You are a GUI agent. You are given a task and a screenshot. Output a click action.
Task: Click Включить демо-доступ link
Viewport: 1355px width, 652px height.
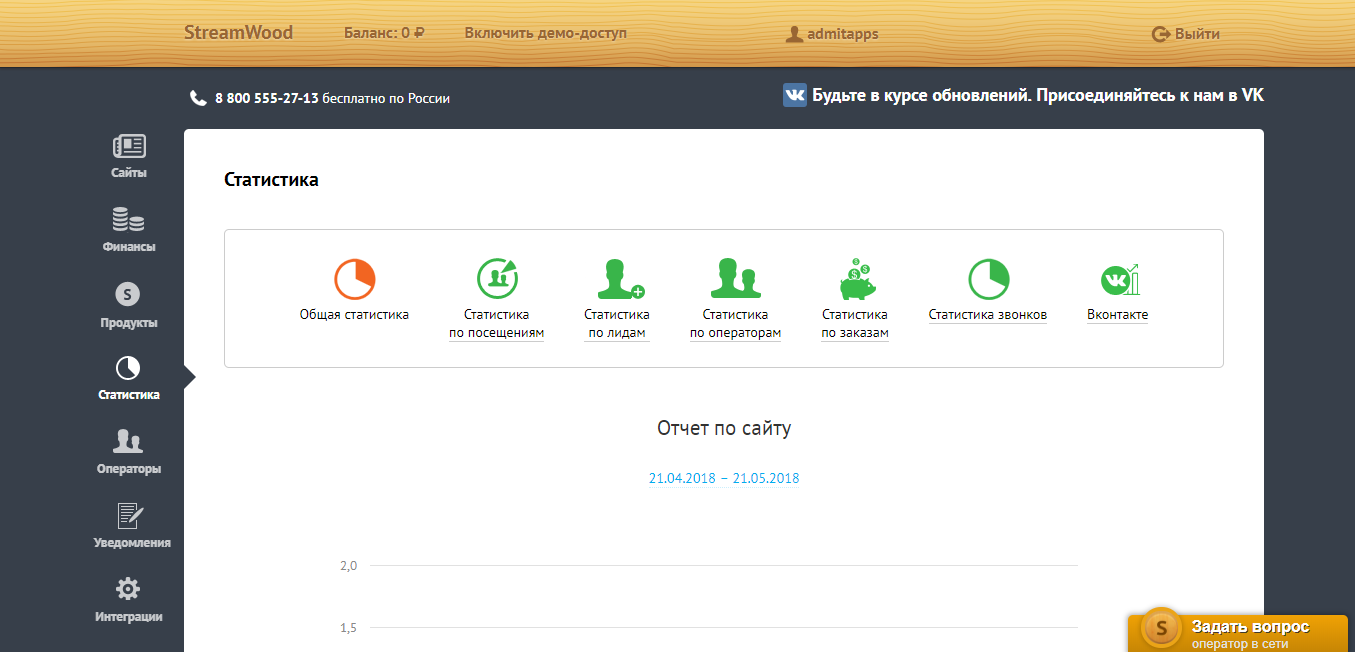coord(545,33)
